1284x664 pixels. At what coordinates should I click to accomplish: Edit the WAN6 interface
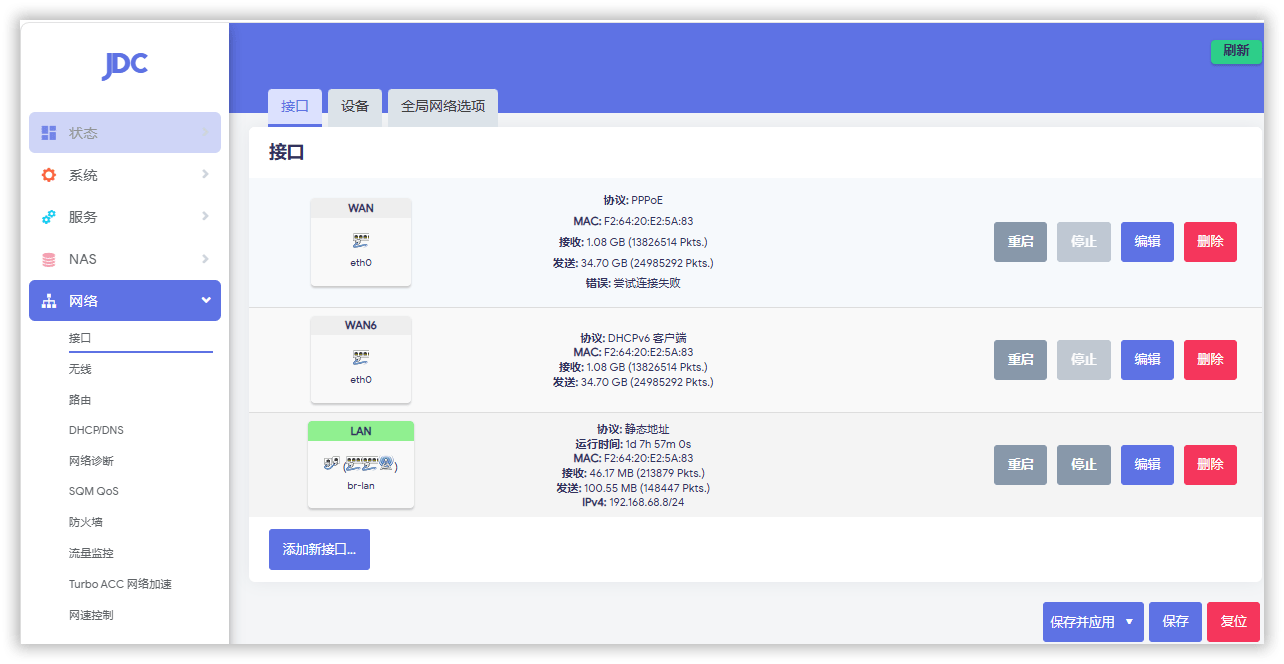point(1147,360)
